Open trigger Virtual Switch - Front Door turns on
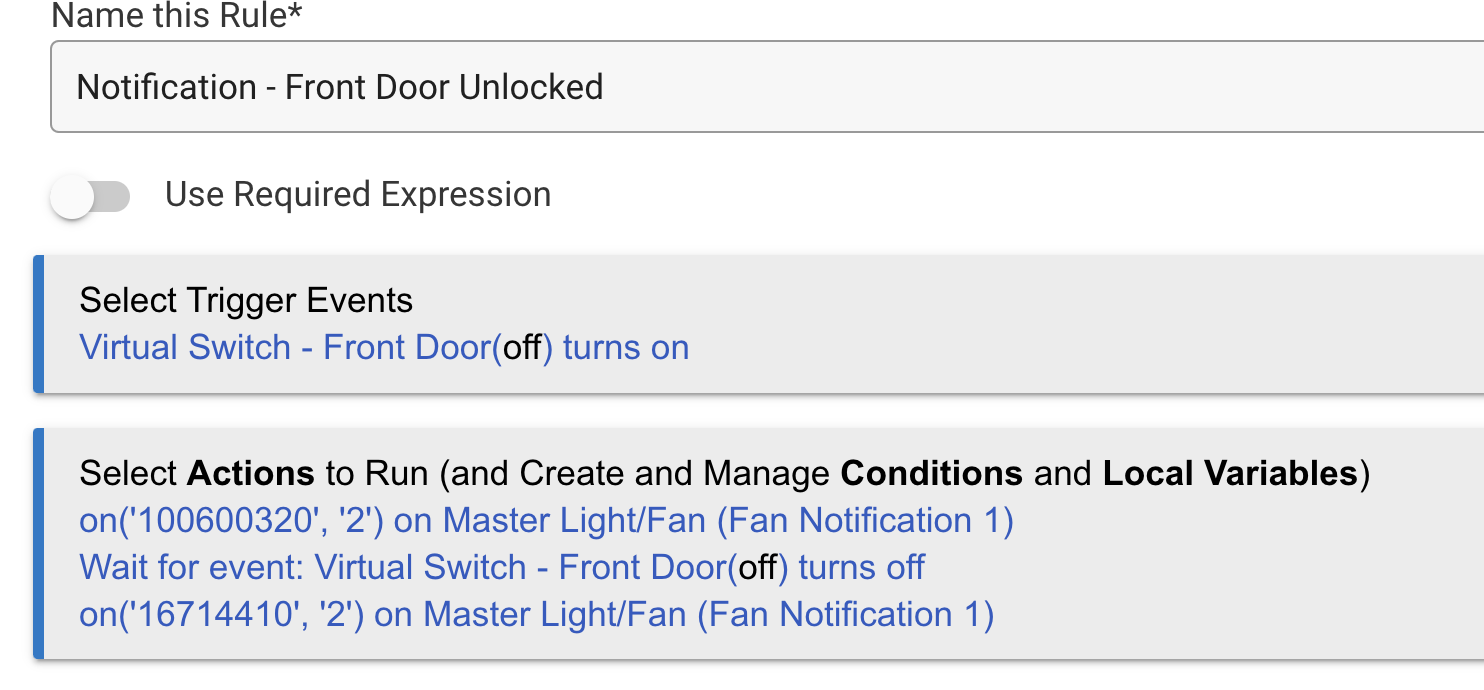Image resolution: width=1484 pixels, height=690 pixels. tap(384, 347)
